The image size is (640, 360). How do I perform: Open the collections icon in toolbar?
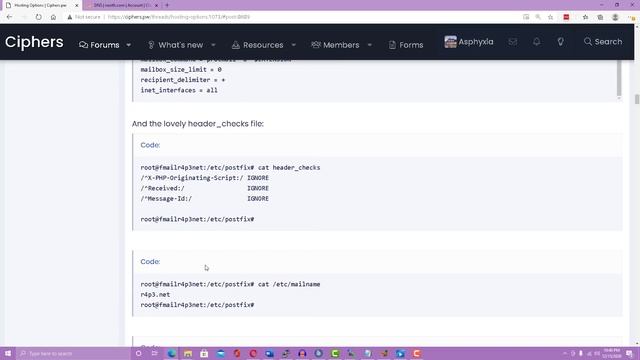pyautogui.click(x=600, y=17)
